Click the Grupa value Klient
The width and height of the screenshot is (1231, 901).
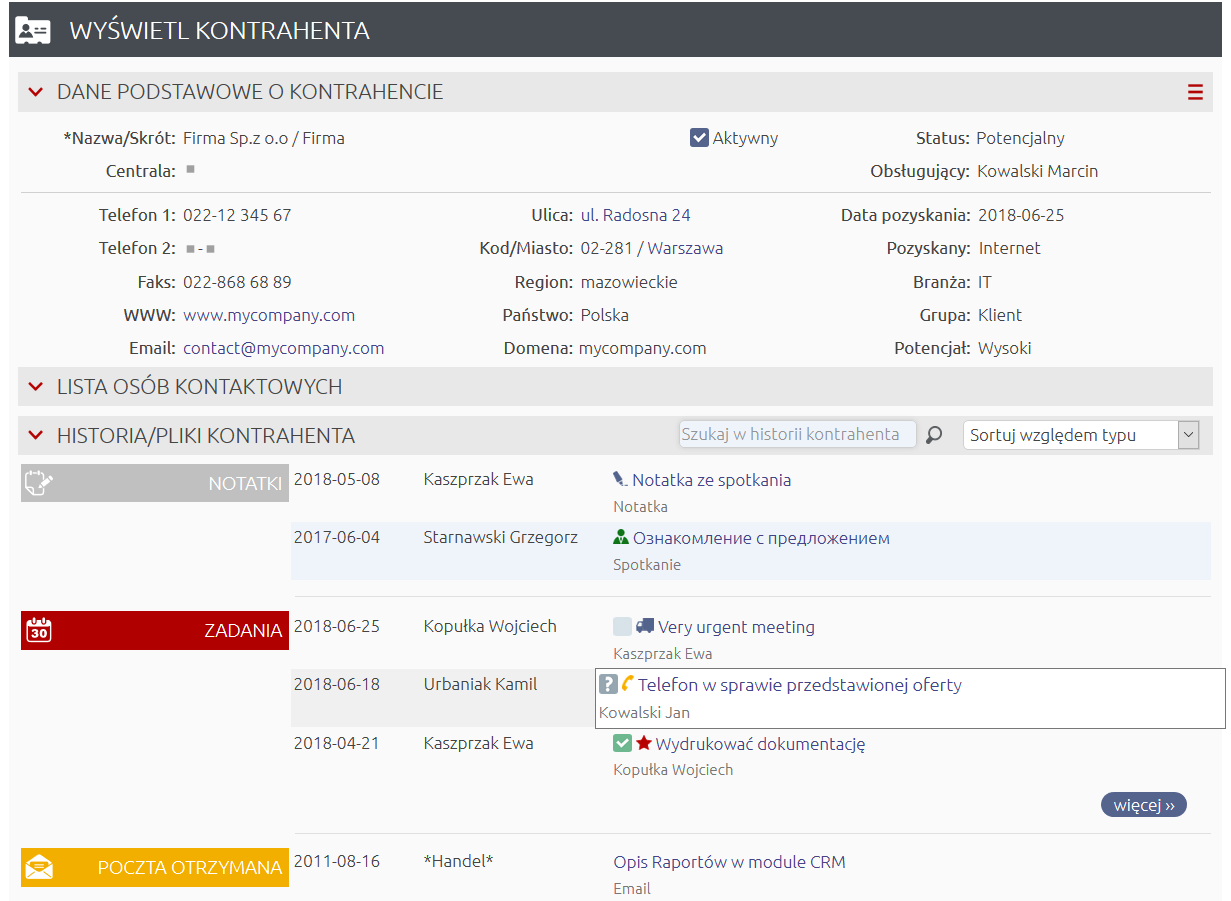click(1000, 315)
